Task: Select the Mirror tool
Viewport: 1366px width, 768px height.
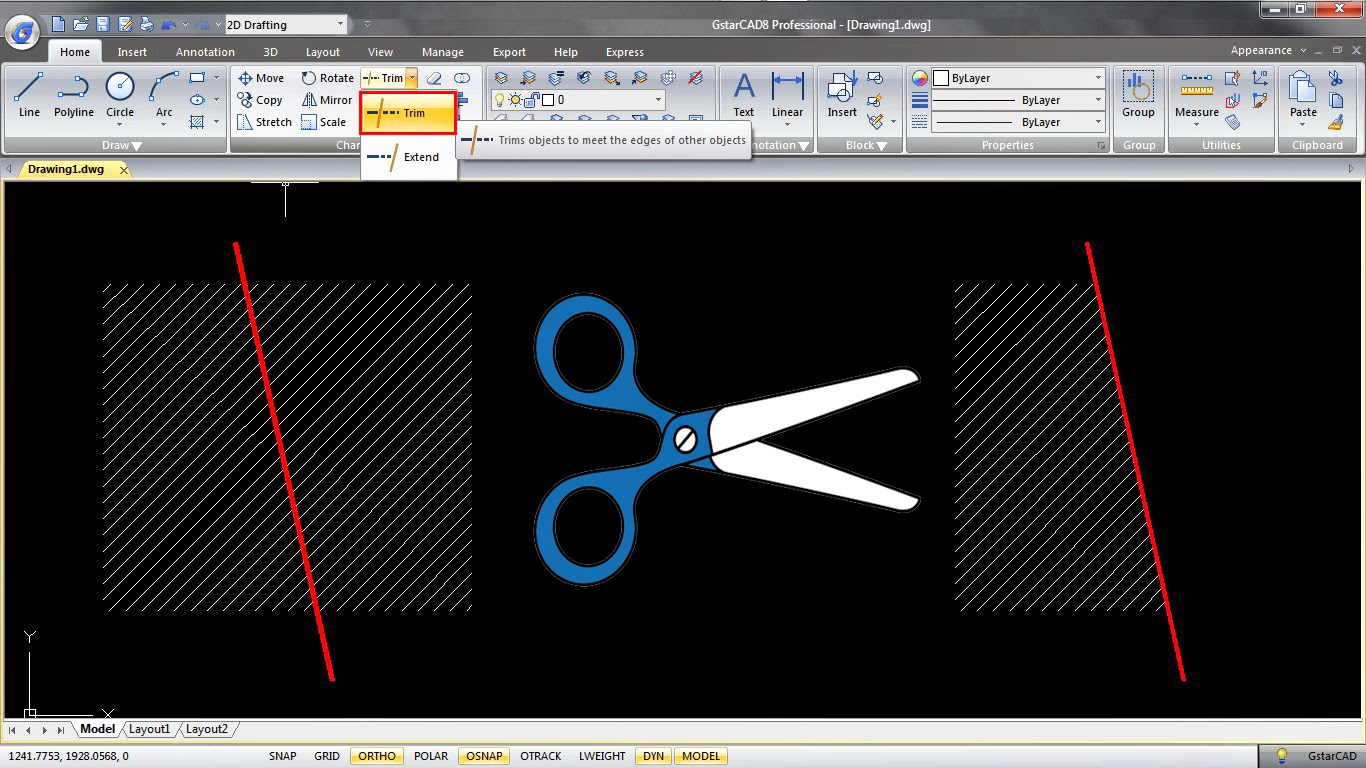Action: click(x=327, y=99)
